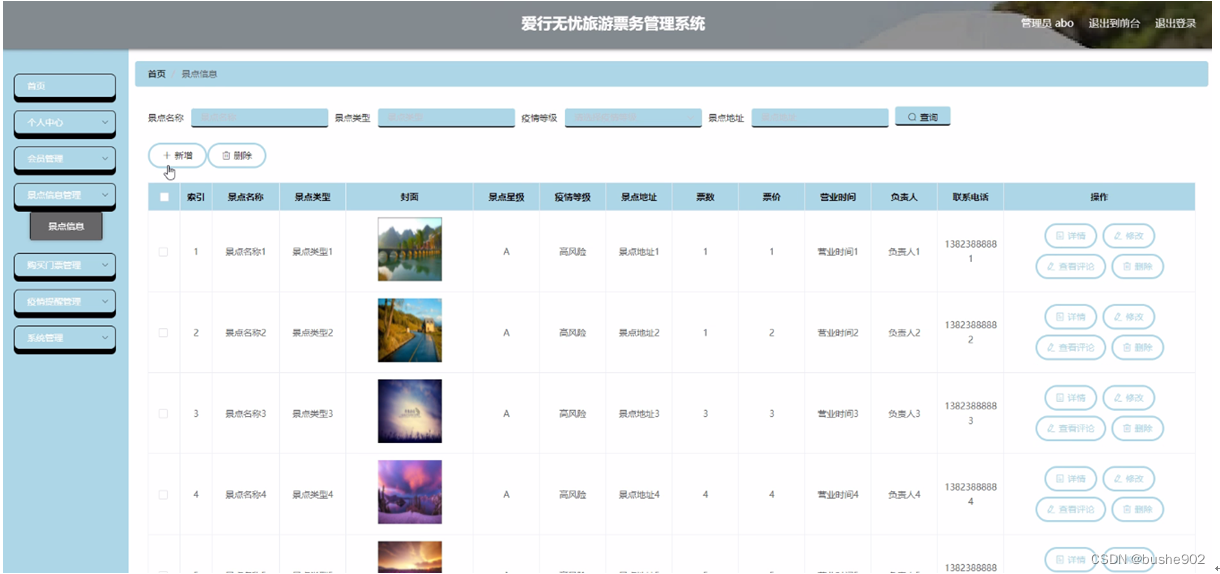Click the page title 爱行无忧旅游票务管理系统
Viewport: 1220px width, 574px height.
pyautogui.click(x=613, y=23)
